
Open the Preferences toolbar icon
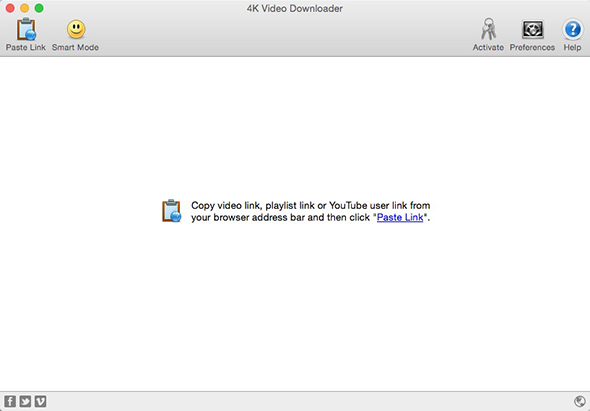coord(532,29)
